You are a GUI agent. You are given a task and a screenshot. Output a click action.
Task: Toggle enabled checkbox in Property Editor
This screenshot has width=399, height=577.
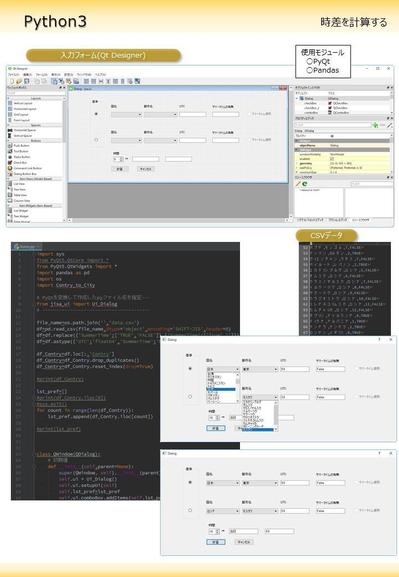pos(332,159)
